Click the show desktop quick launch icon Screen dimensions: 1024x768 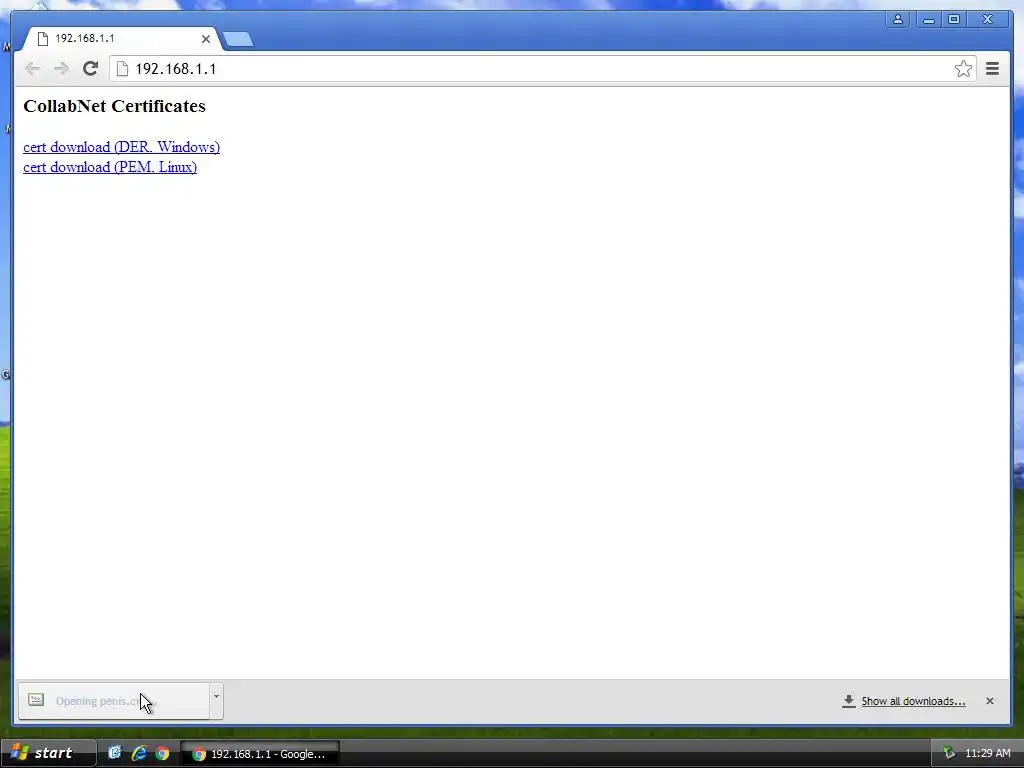[114, 753]
